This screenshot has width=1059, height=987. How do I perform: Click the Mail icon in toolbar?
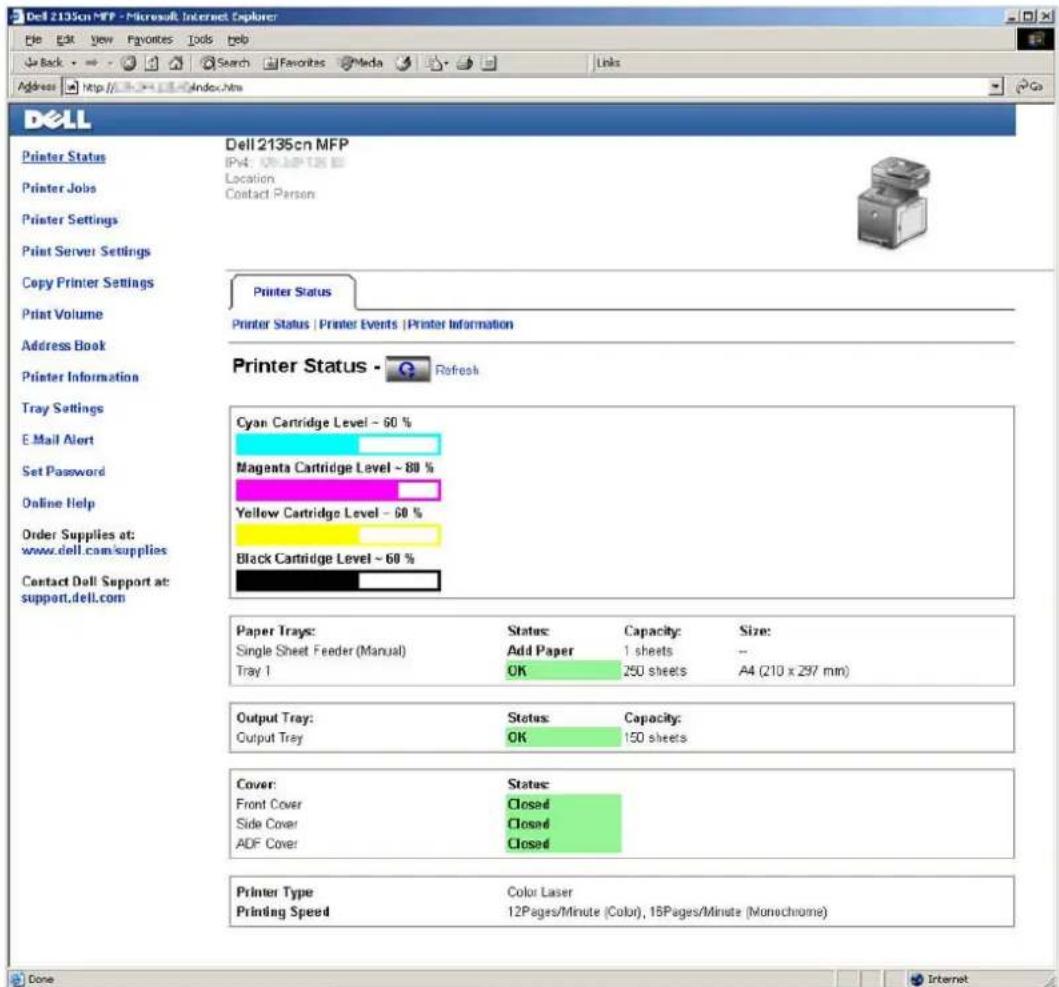pyautogui.click(x=435, y=63)
